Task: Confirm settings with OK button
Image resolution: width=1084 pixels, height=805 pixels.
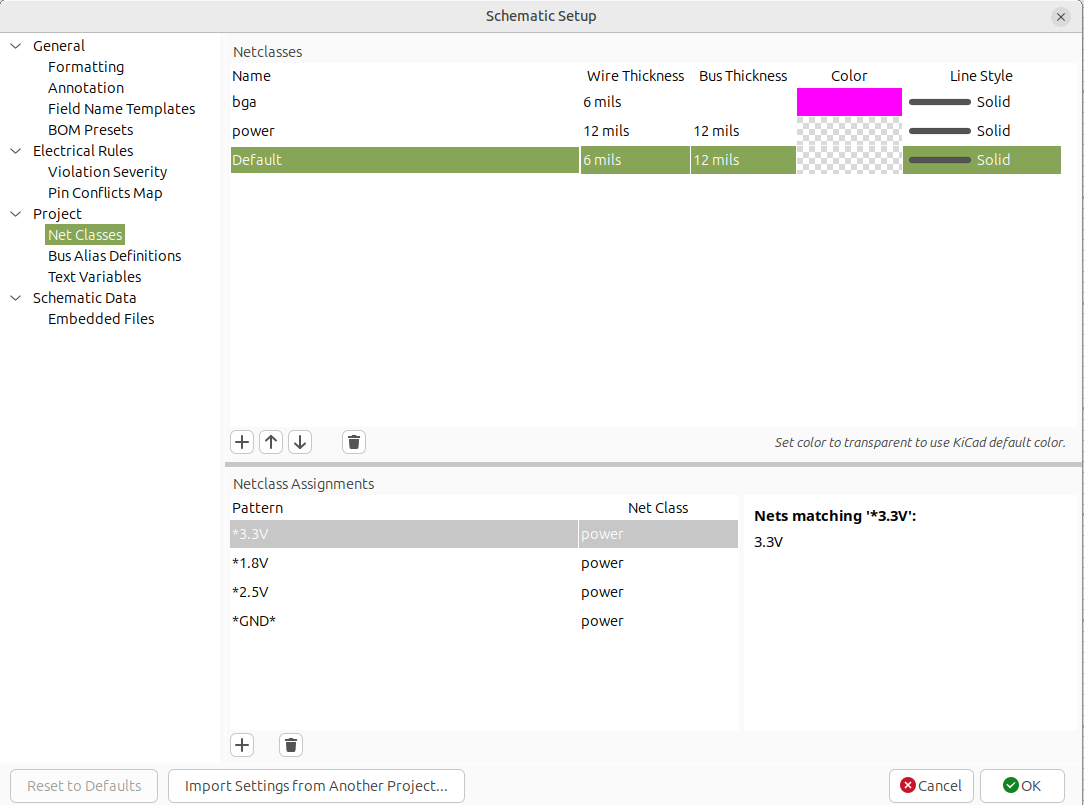Action: pyautogui.click(x=1022, y=786)
